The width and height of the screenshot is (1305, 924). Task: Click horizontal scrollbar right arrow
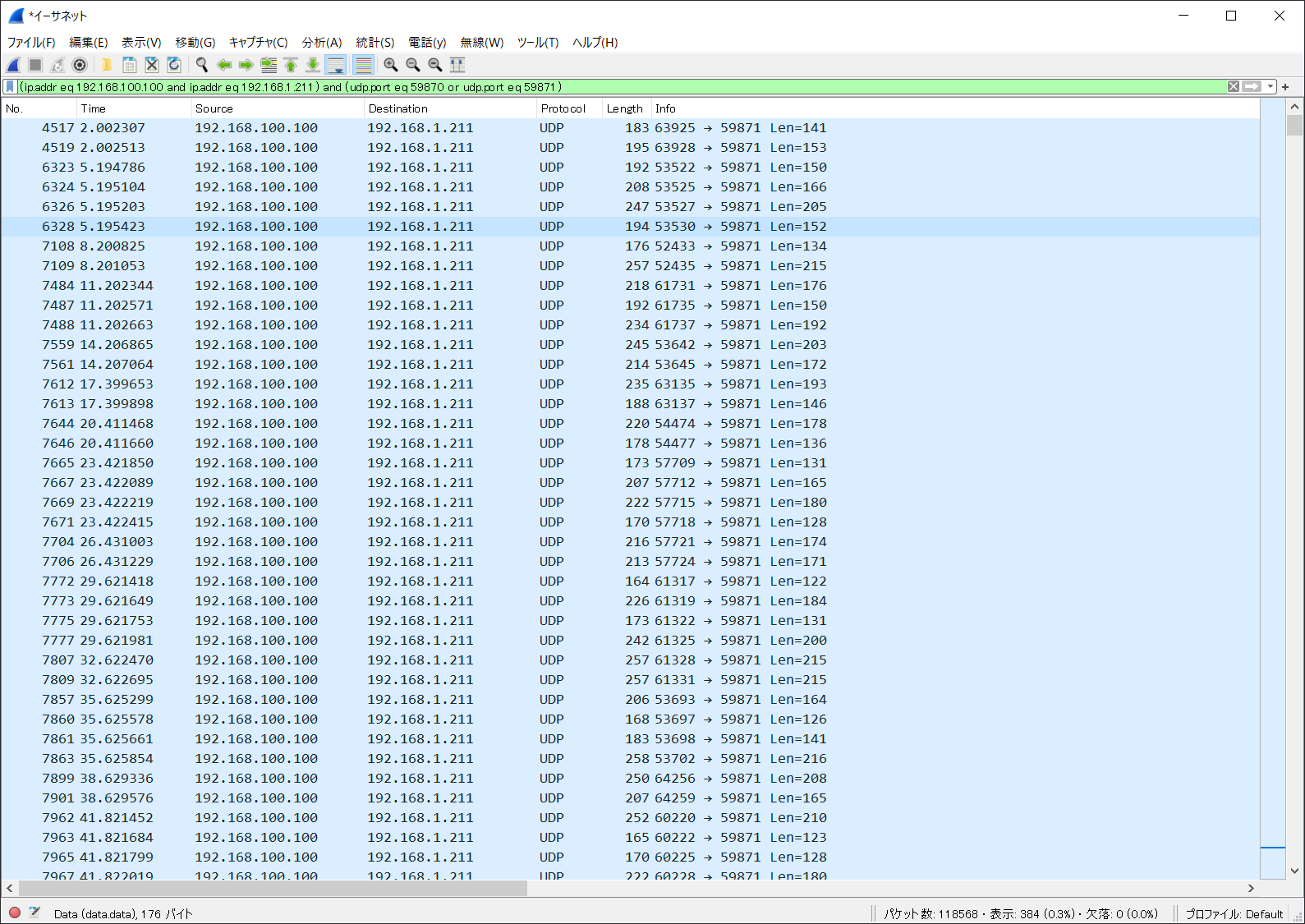point(1251,888)
